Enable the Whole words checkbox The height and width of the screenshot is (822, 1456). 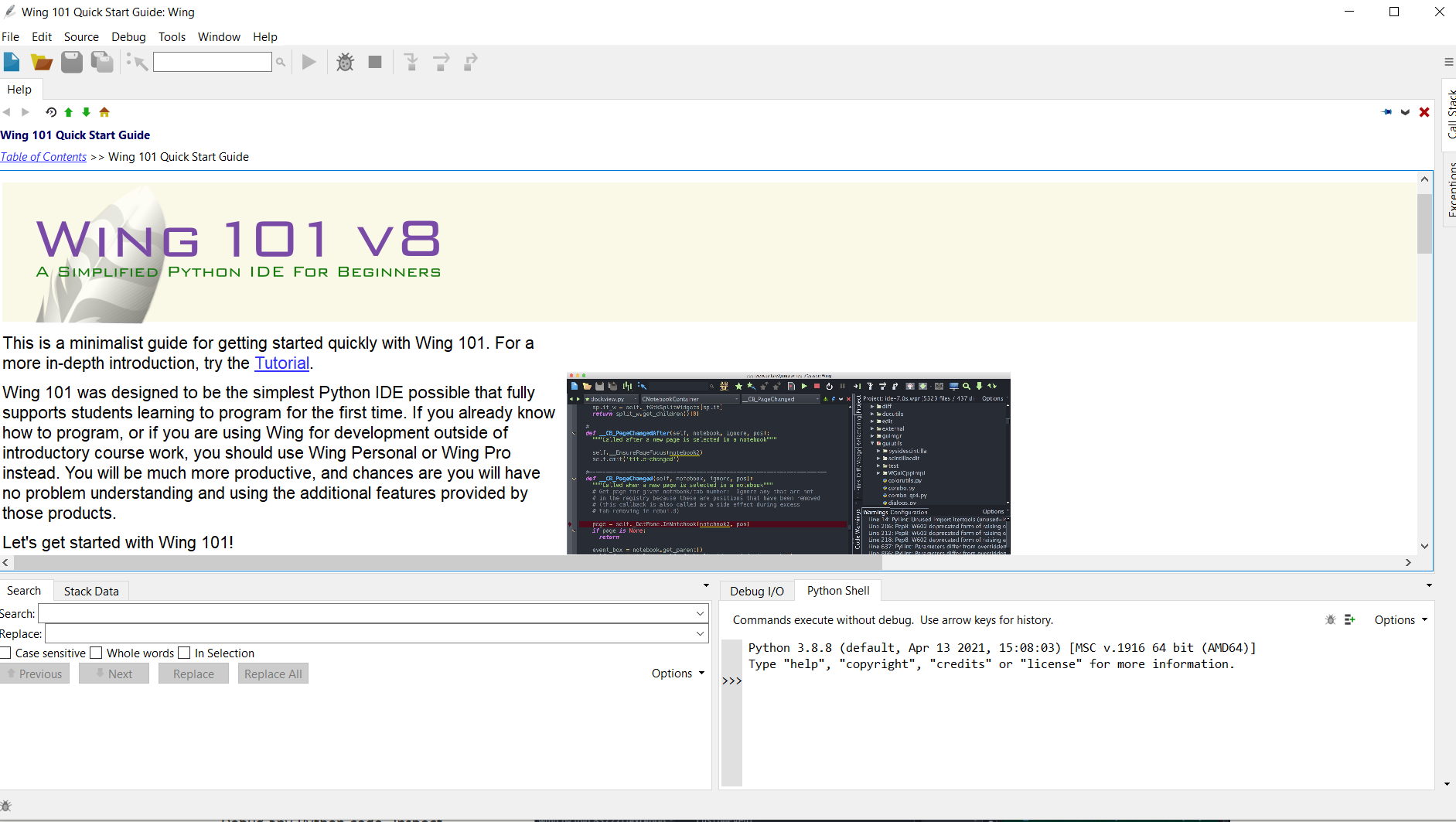coord(96,653)
